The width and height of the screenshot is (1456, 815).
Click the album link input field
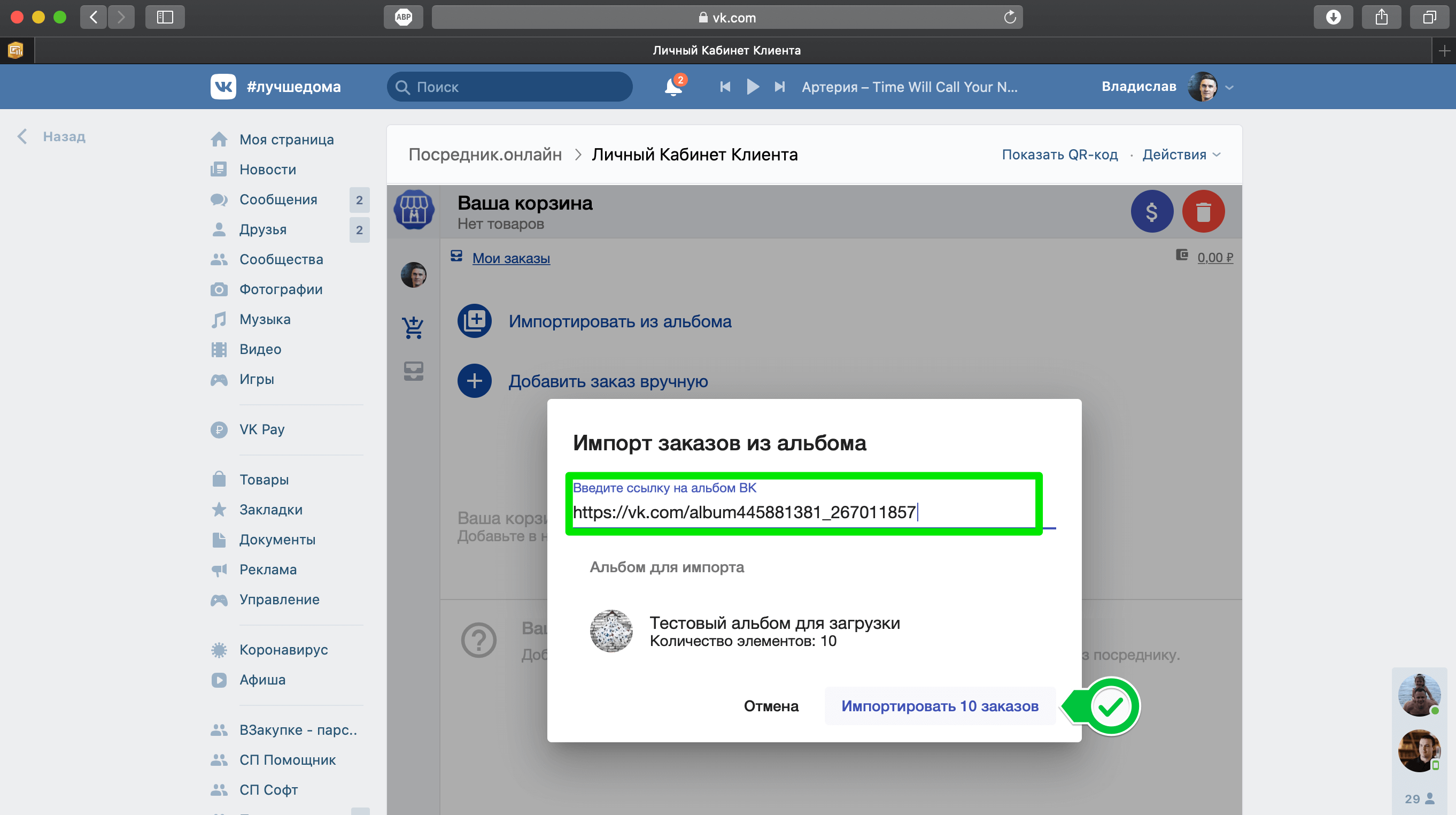pos(803,512)
